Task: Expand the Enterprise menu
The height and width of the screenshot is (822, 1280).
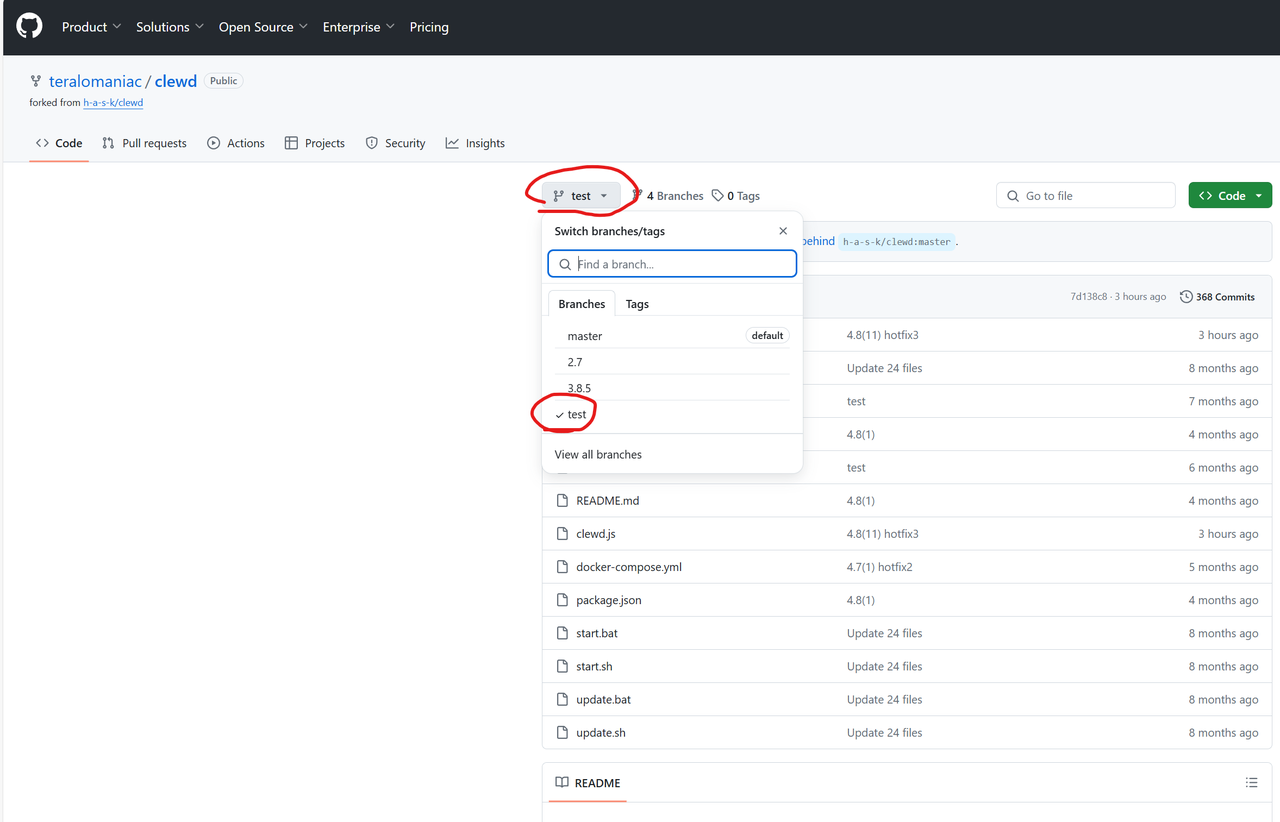Action: click(358, 27)
